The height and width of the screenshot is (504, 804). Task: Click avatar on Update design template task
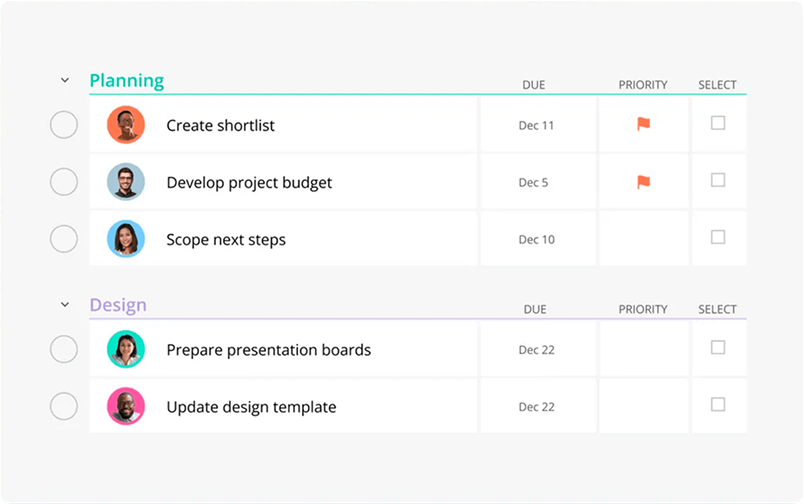coord(126,407)
